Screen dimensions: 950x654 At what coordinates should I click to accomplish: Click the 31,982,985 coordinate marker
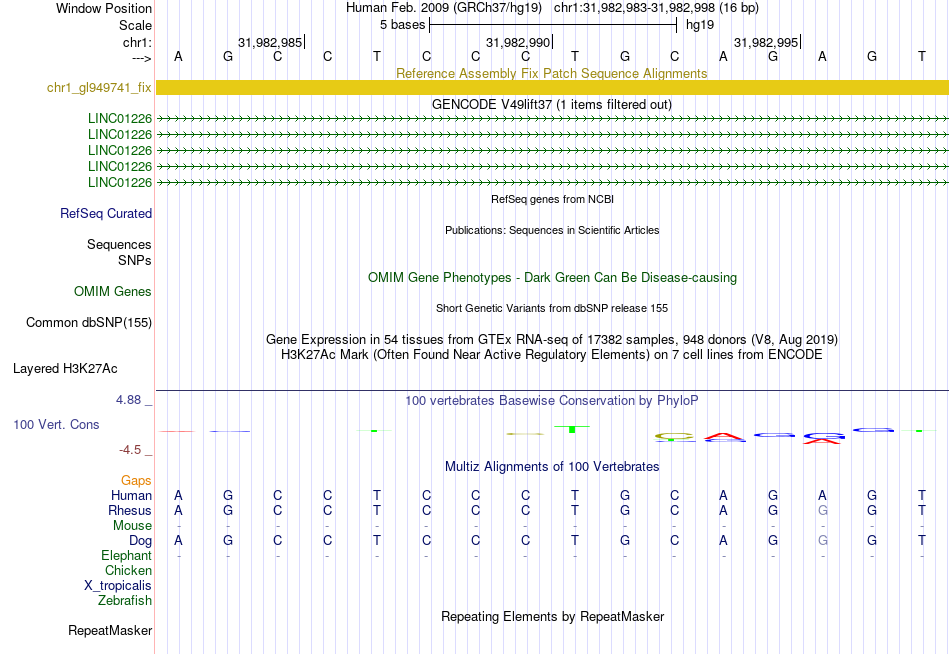(x=270, y=42)
